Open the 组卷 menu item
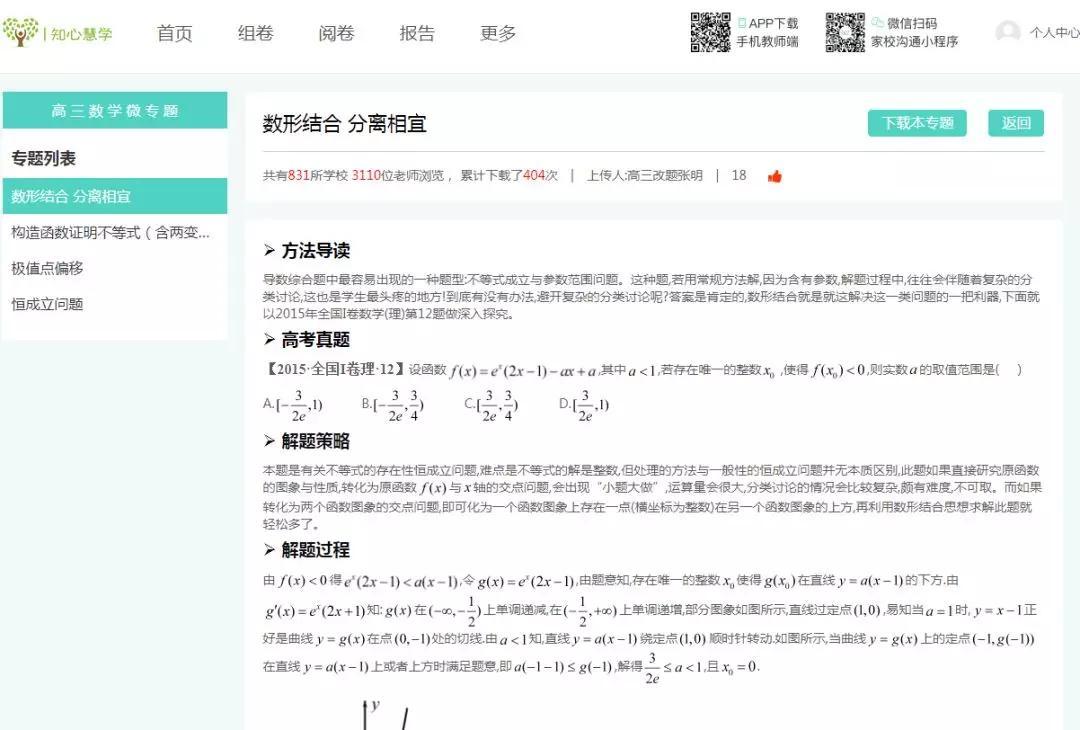This screenshot has height=730, width=1080. coord(255,33)
